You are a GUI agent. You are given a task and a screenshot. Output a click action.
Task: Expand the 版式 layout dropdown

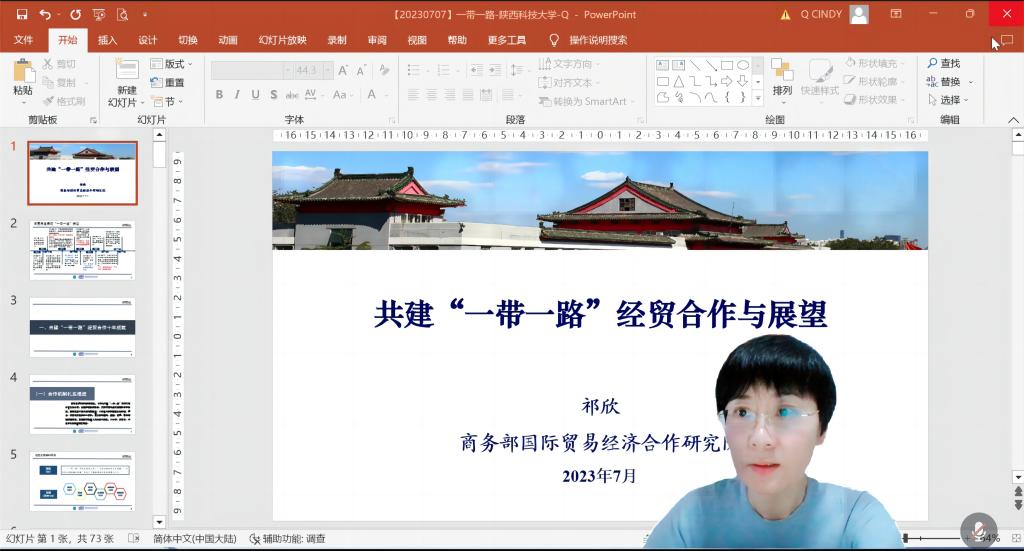[171, 64]
